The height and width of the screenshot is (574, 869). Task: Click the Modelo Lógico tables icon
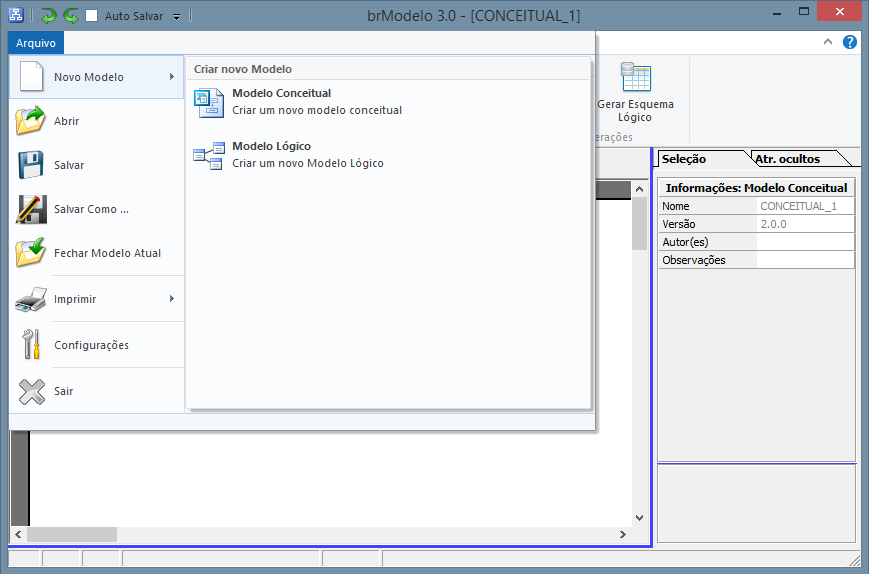(x=208, y=156)
